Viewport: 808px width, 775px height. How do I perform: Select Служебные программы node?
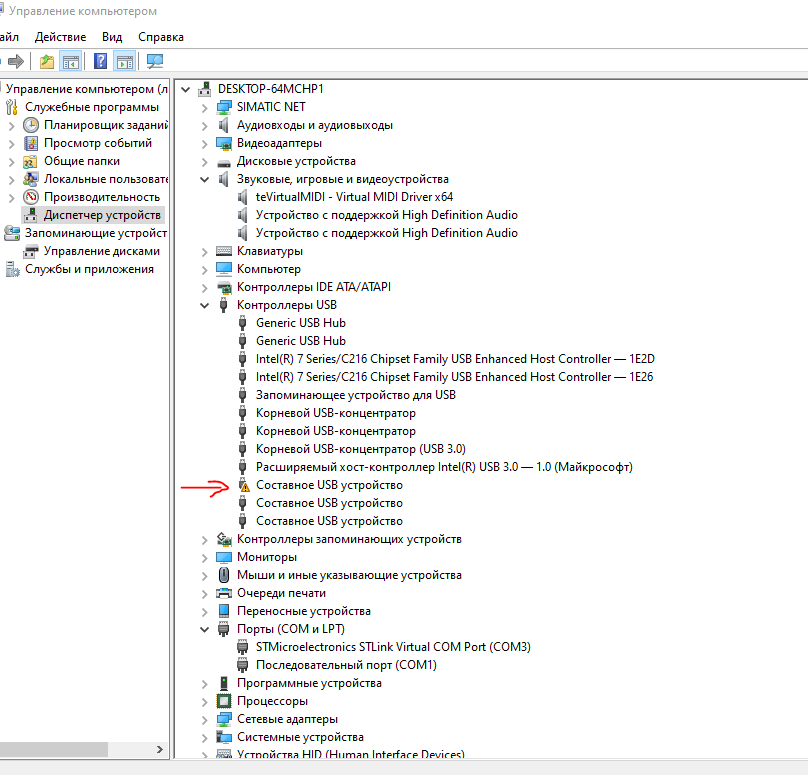click(92, 107)
